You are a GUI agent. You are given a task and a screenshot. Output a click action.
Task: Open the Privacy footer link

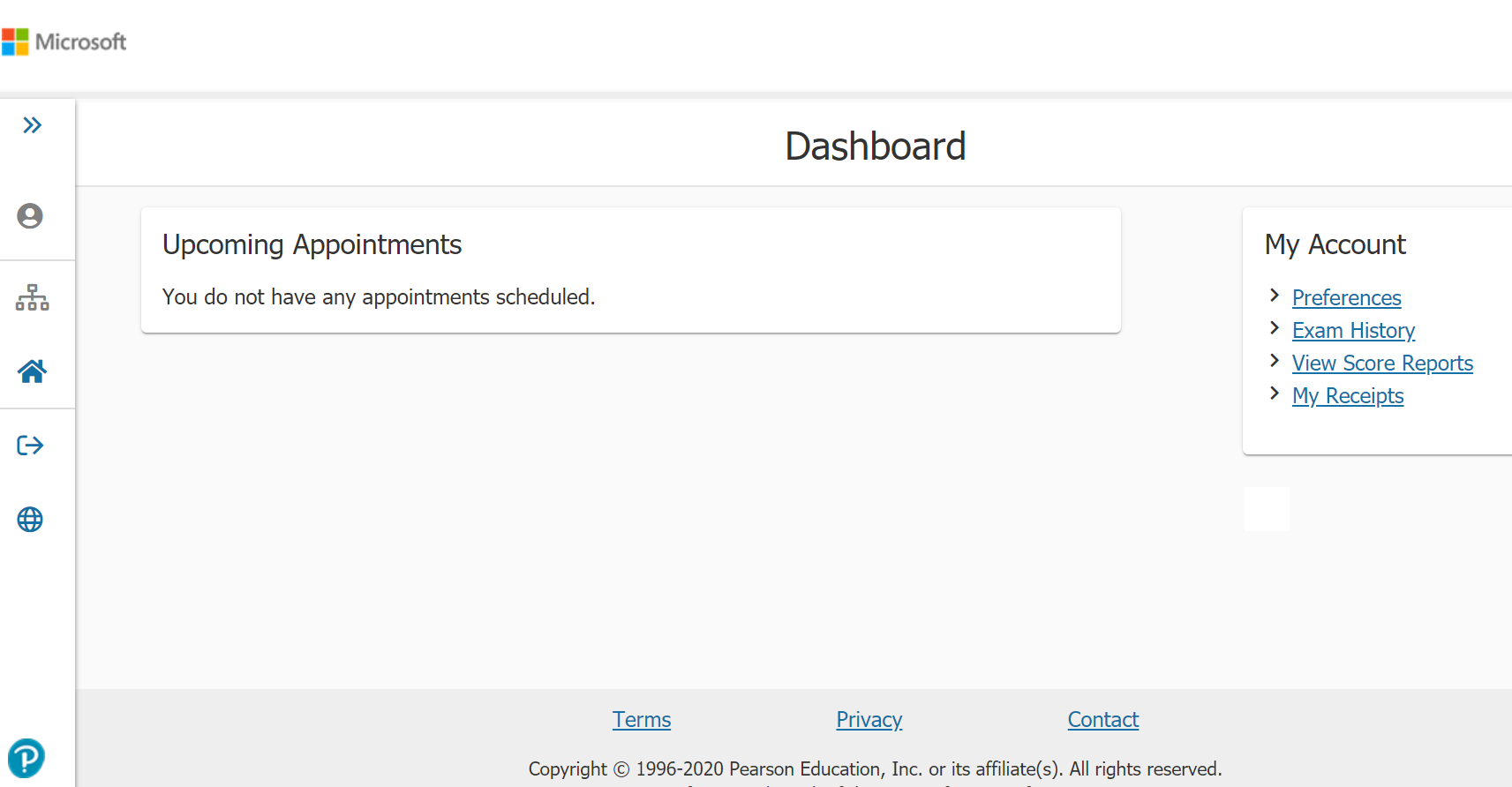click(869, 720)
